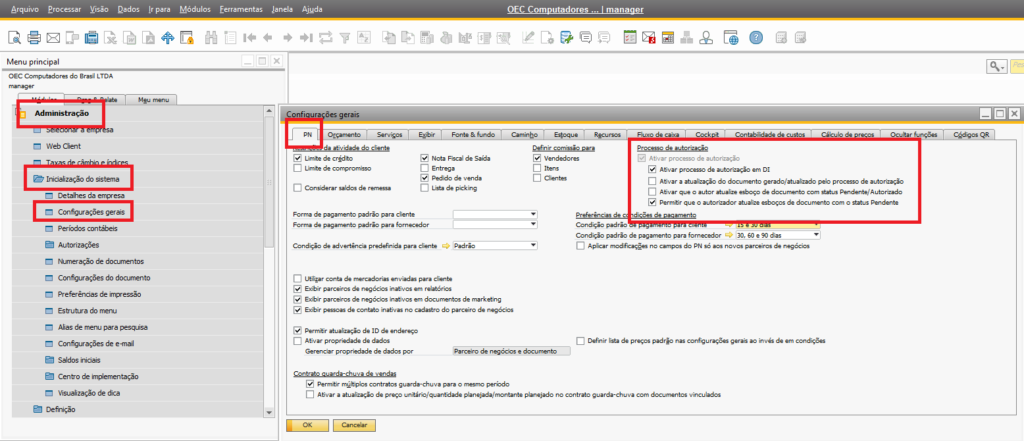Open messages/alerts envelope icon with red badge
This screenshot has height=441, width=1024.
coord(649,38)
